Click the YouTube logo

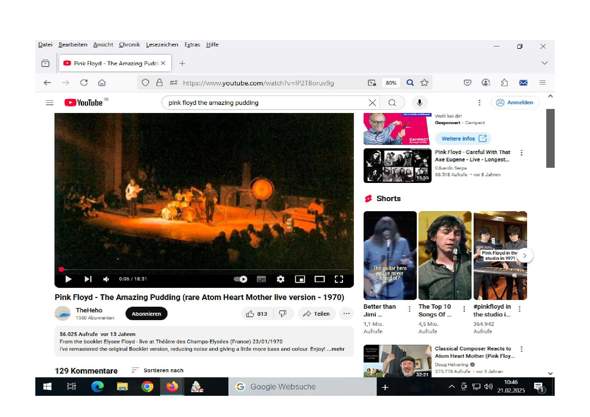point(84,102)
